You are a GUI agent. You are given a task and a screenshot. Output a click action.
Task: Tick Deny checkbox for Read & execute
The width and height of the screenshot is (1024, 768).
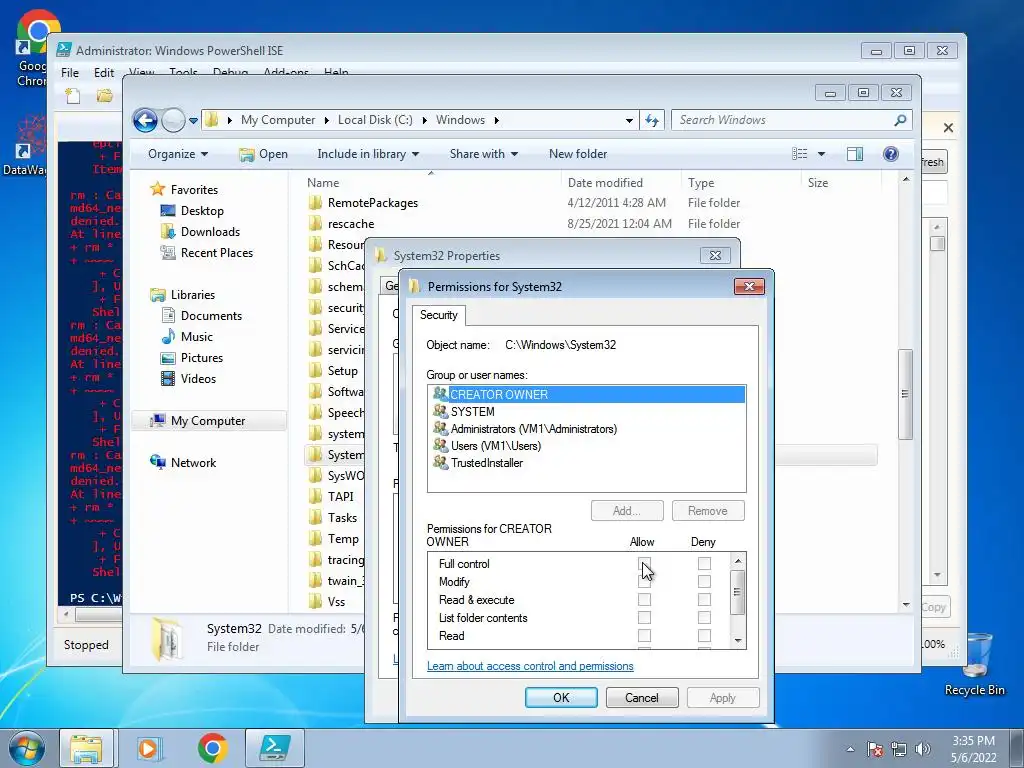pyautogui.click(x=704, y=600)
